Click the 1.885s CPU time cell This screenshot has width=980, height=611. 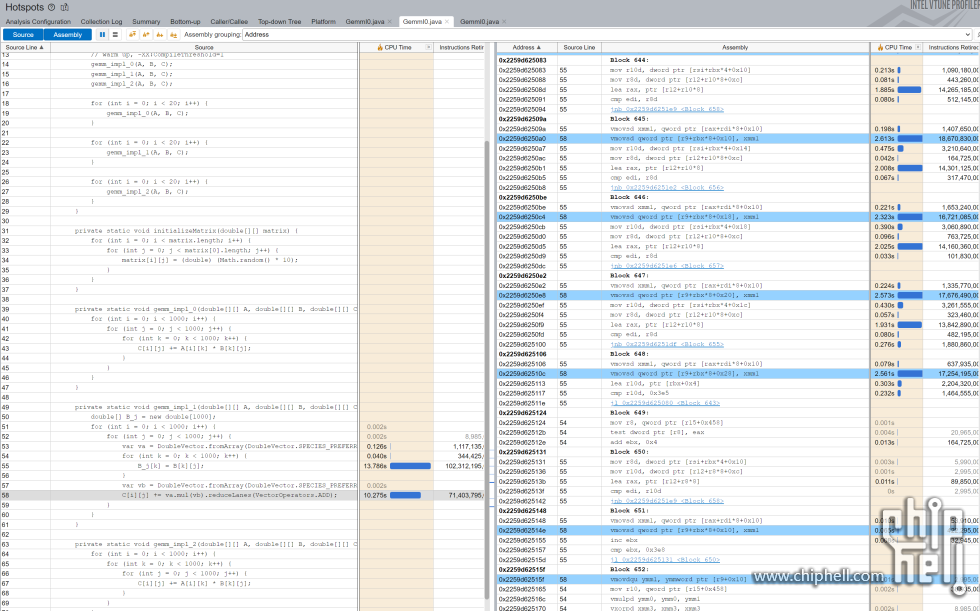tap(897, 89)
